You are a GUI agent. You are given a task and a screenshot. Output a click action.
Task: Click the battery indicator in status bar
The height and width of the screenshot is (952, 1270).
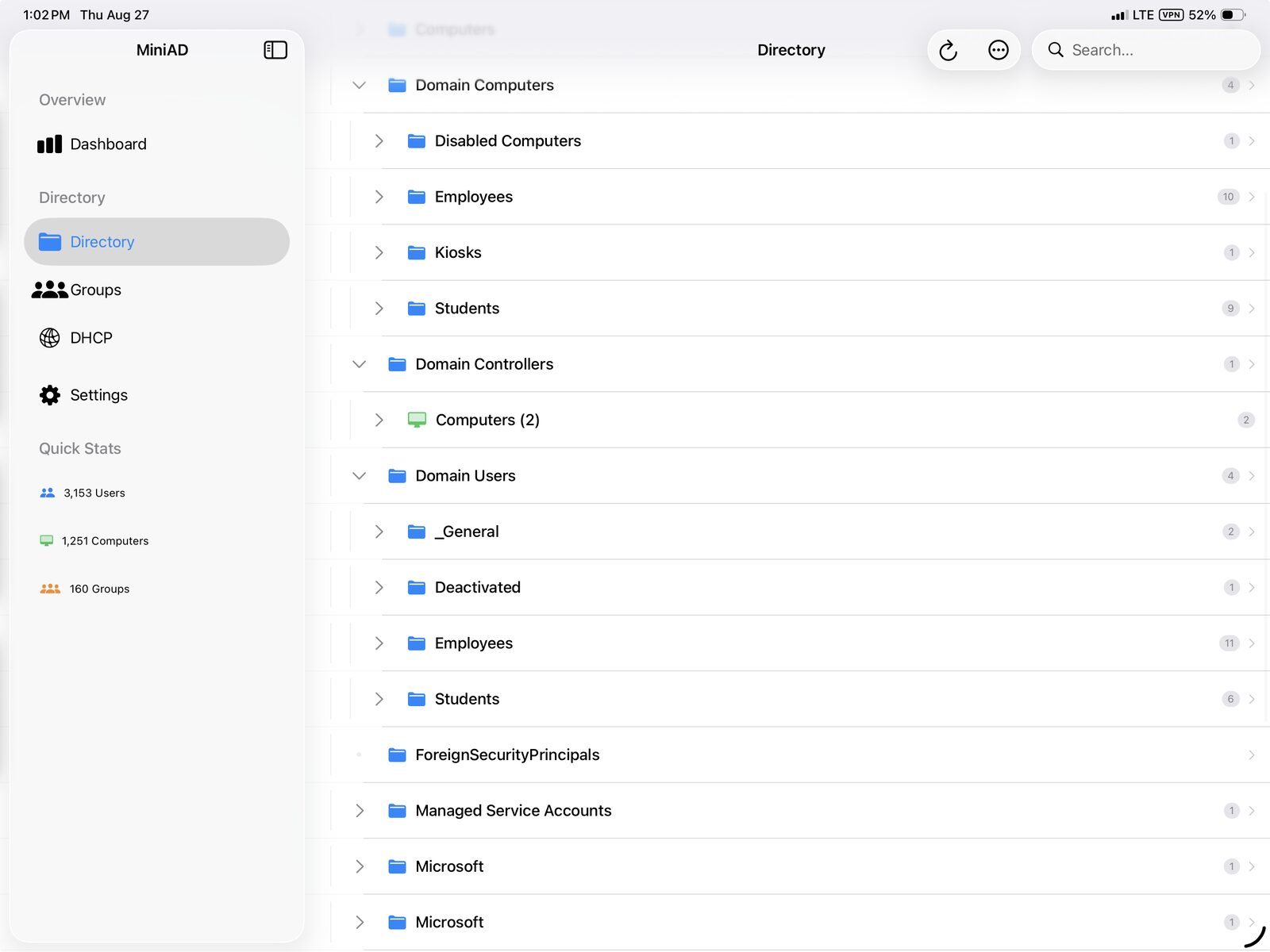1233,15
